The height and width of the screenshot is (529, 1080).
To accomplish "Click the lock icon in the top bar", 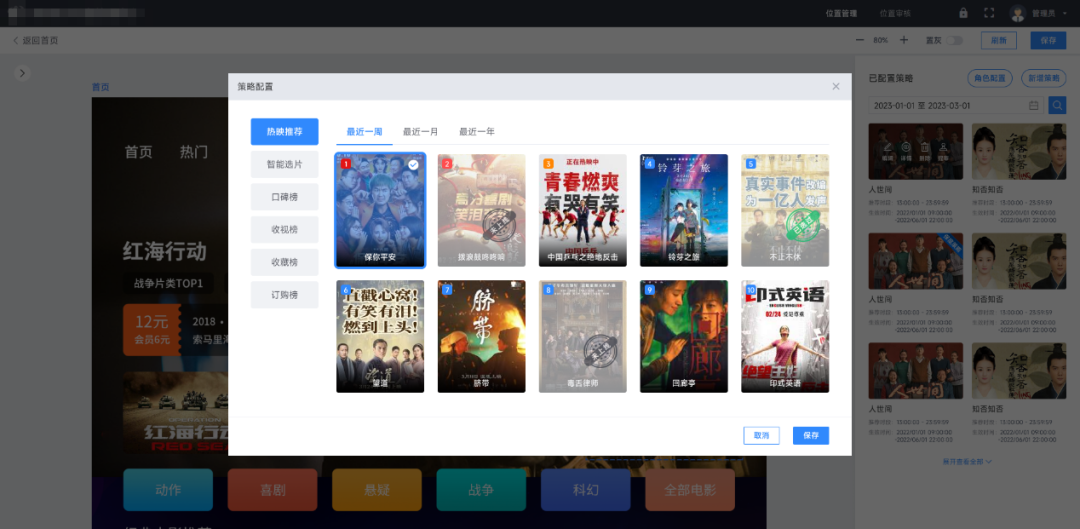I will 963,13.
